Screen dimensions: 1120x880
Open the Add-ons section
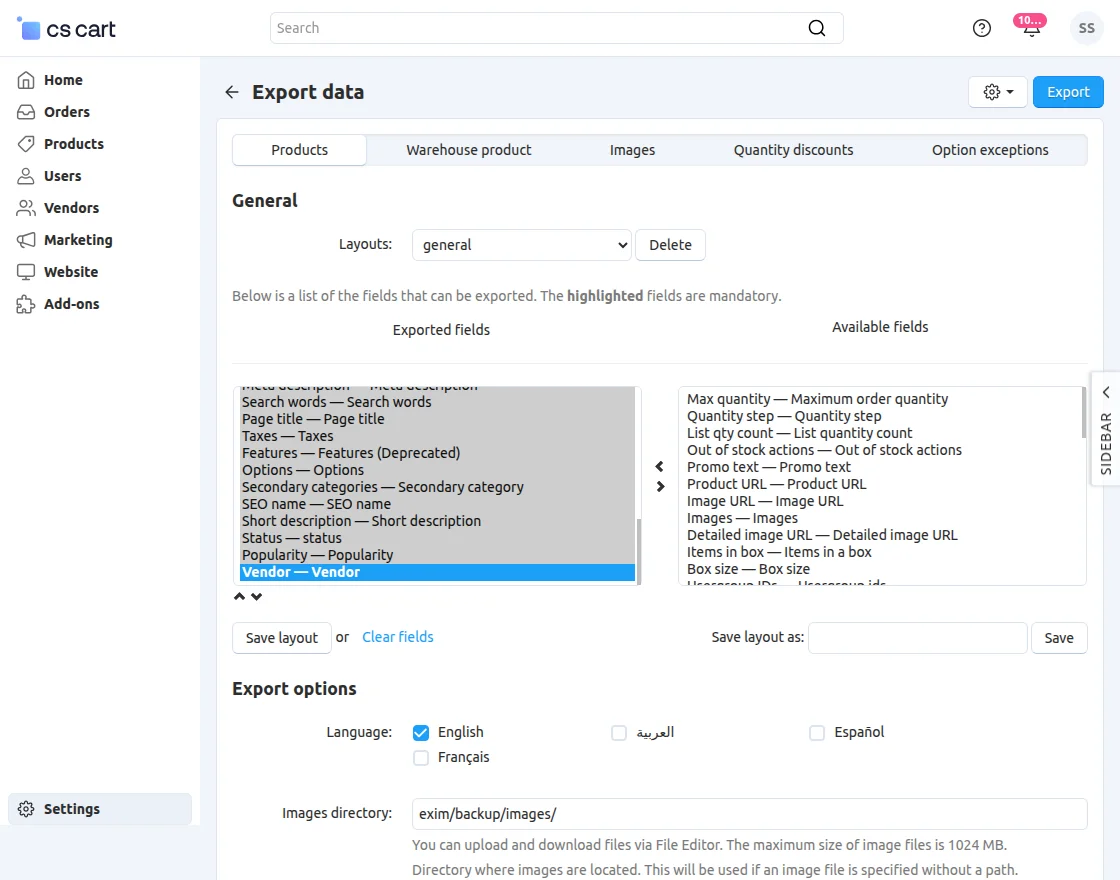point(69,303)
